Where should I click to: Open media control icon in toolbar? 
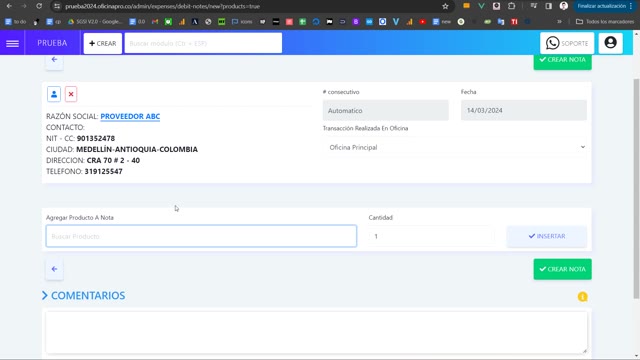pos(533,6)
